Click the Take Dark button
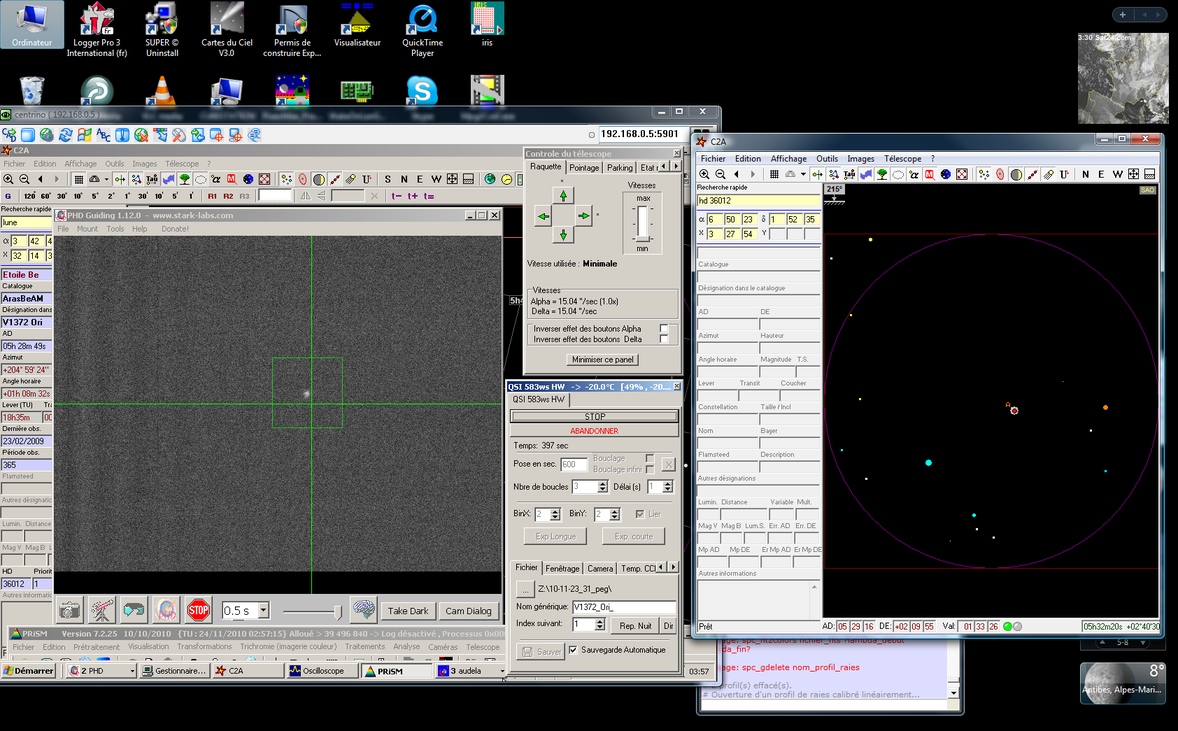 click(408, 611)
